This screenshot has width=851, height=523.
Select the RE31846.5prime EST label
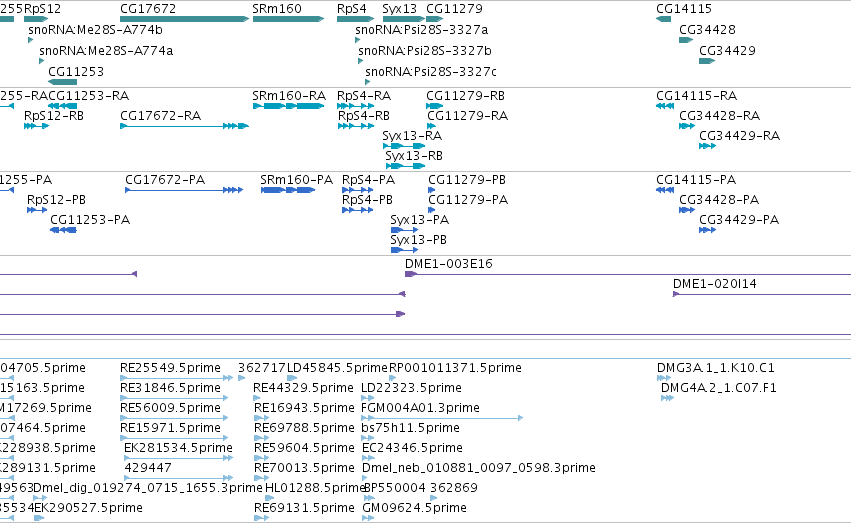(x=170, y=388)
